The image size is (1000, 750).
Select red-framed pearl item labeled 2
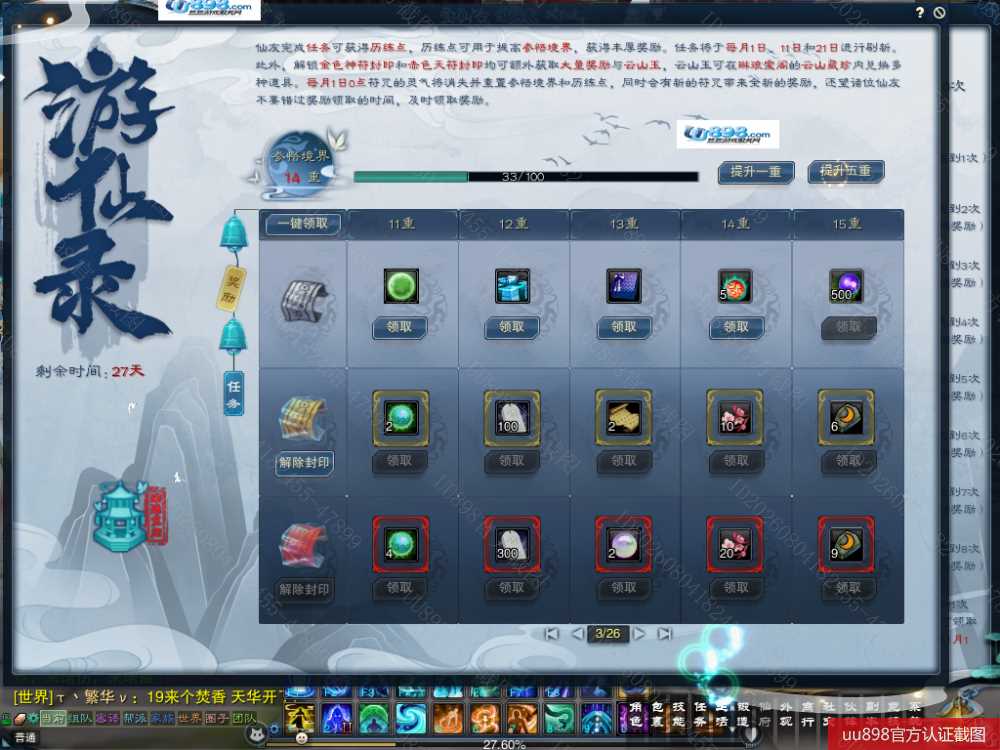pos(624,545)
